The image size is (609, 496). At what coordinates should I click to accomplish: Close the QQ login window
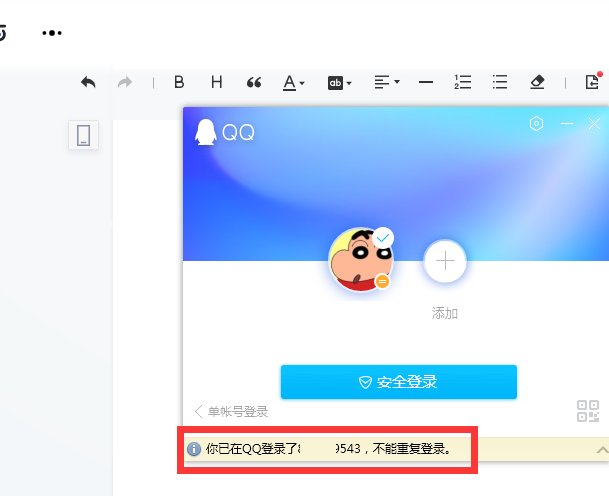(594, 124)
